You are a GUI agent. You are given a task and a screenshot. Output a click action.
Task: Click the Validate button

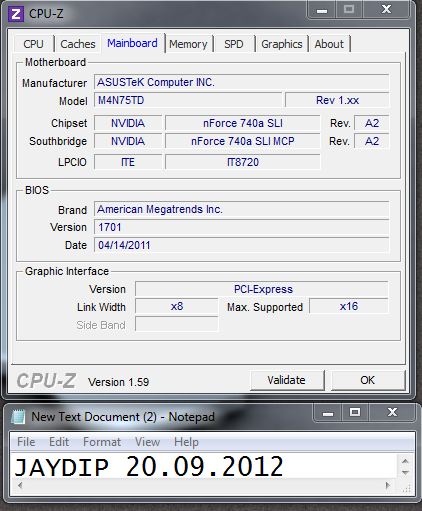287,380
